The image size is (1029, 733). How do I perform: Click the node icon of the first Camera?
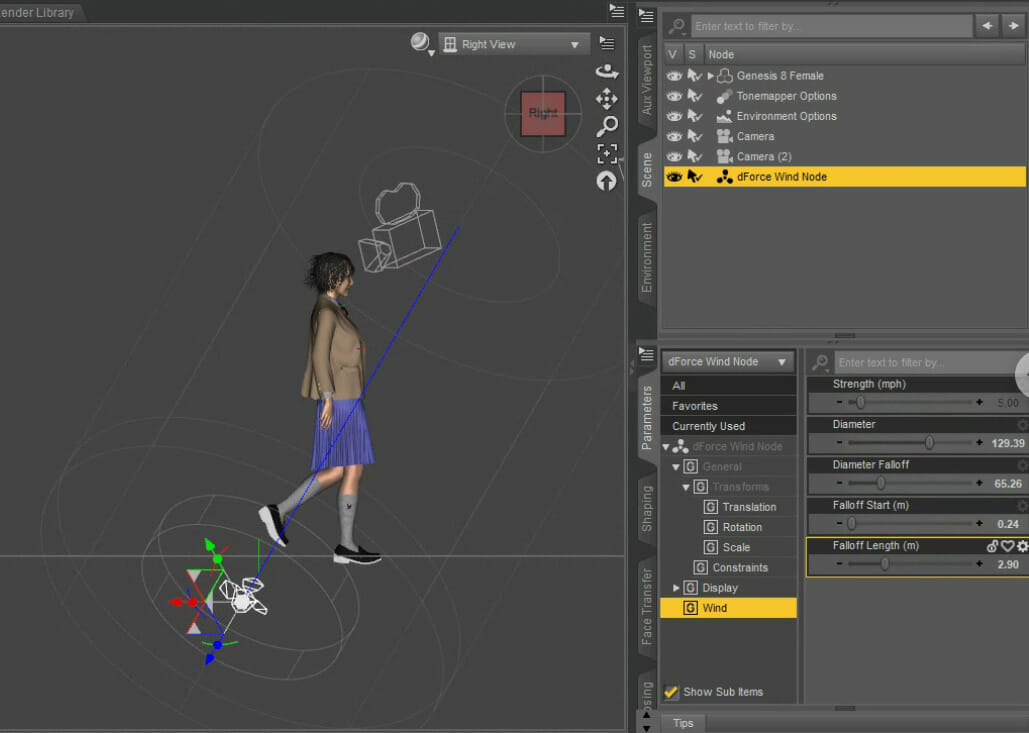[x=724, y=136]
